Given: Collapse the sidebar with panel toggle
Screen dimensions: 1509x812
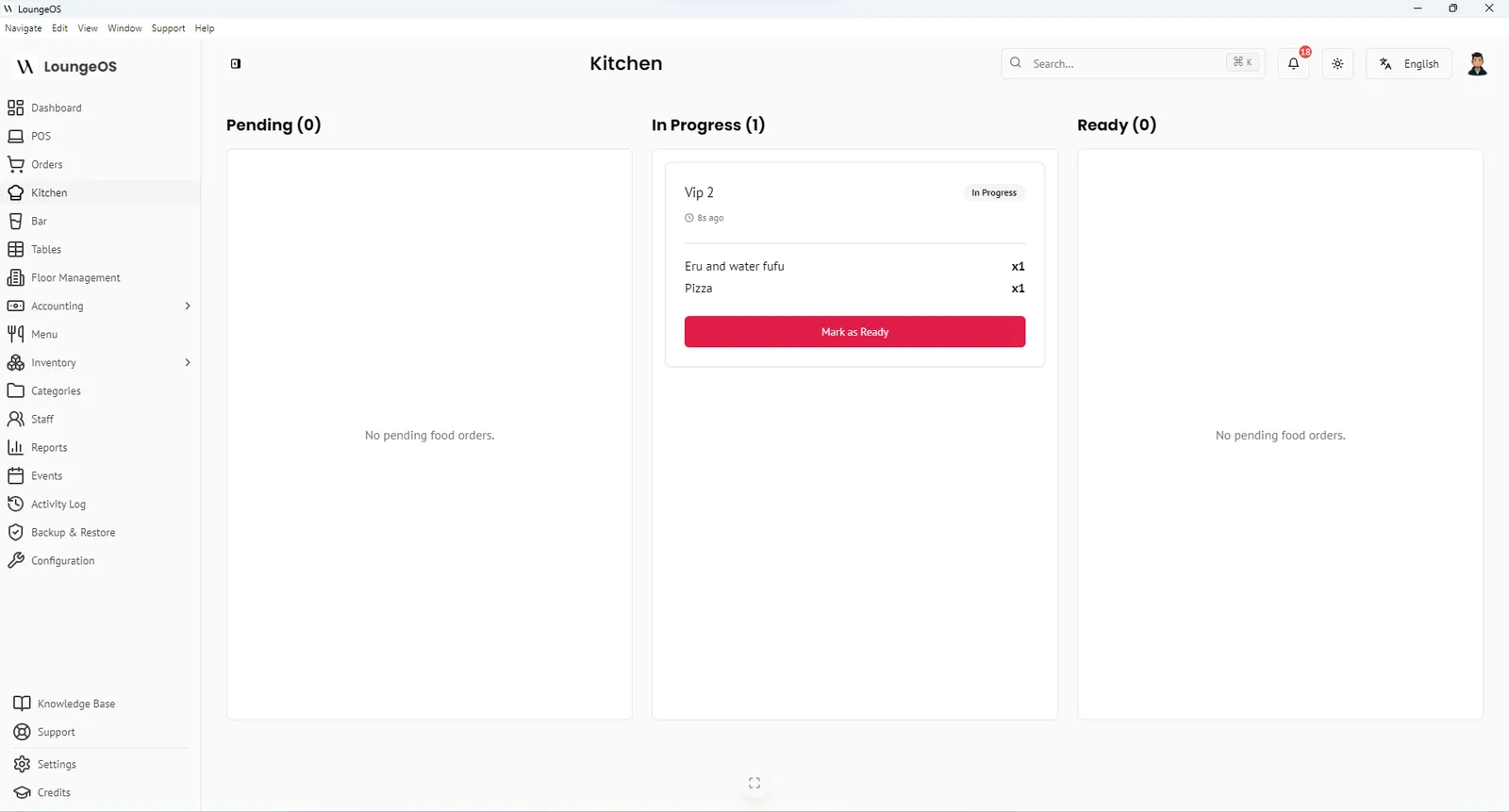Looking at the screenshot, I should (236, 63).
